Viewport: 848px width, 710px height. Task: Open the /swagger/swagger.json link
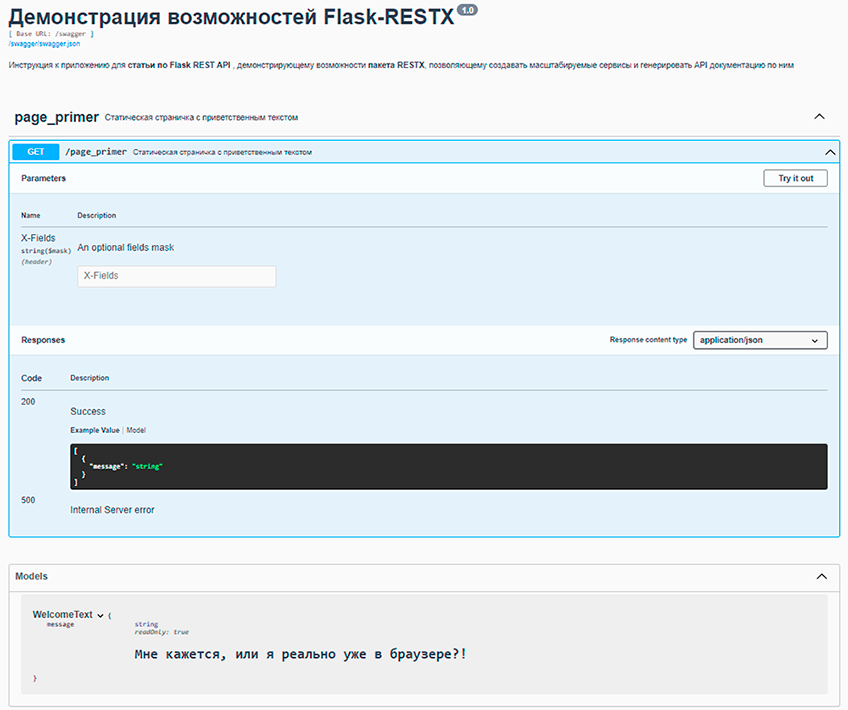[x=44, y=44]
